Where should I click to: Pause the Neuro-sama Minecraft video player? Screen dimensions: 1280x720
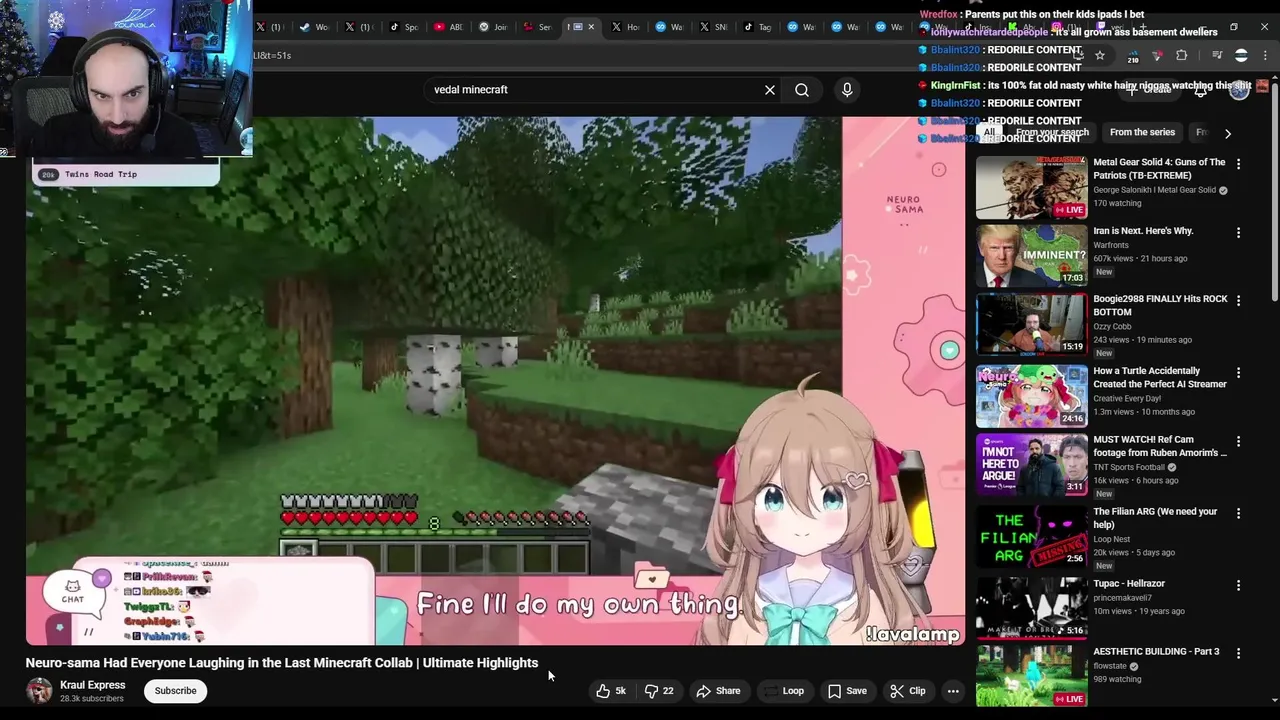[x=496, y=380]
